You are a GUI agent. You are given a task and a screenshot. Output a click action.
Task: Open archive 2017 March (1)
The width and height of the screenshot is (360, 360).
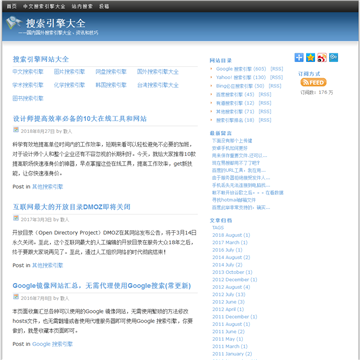pyautogui.click(x=230, y=243)
